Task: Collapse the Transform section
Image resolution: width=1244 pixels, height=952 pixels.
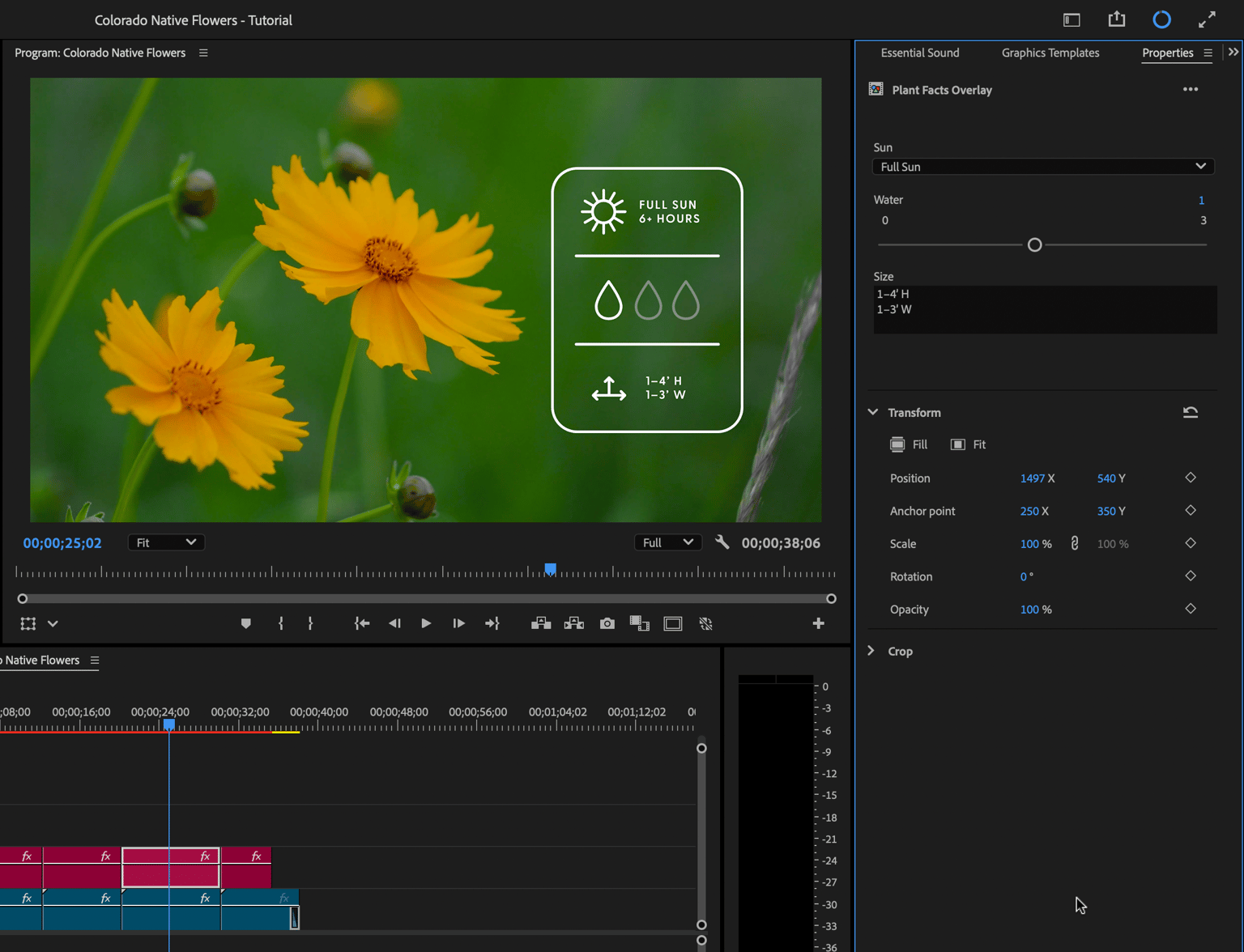Action: point(873,413)
